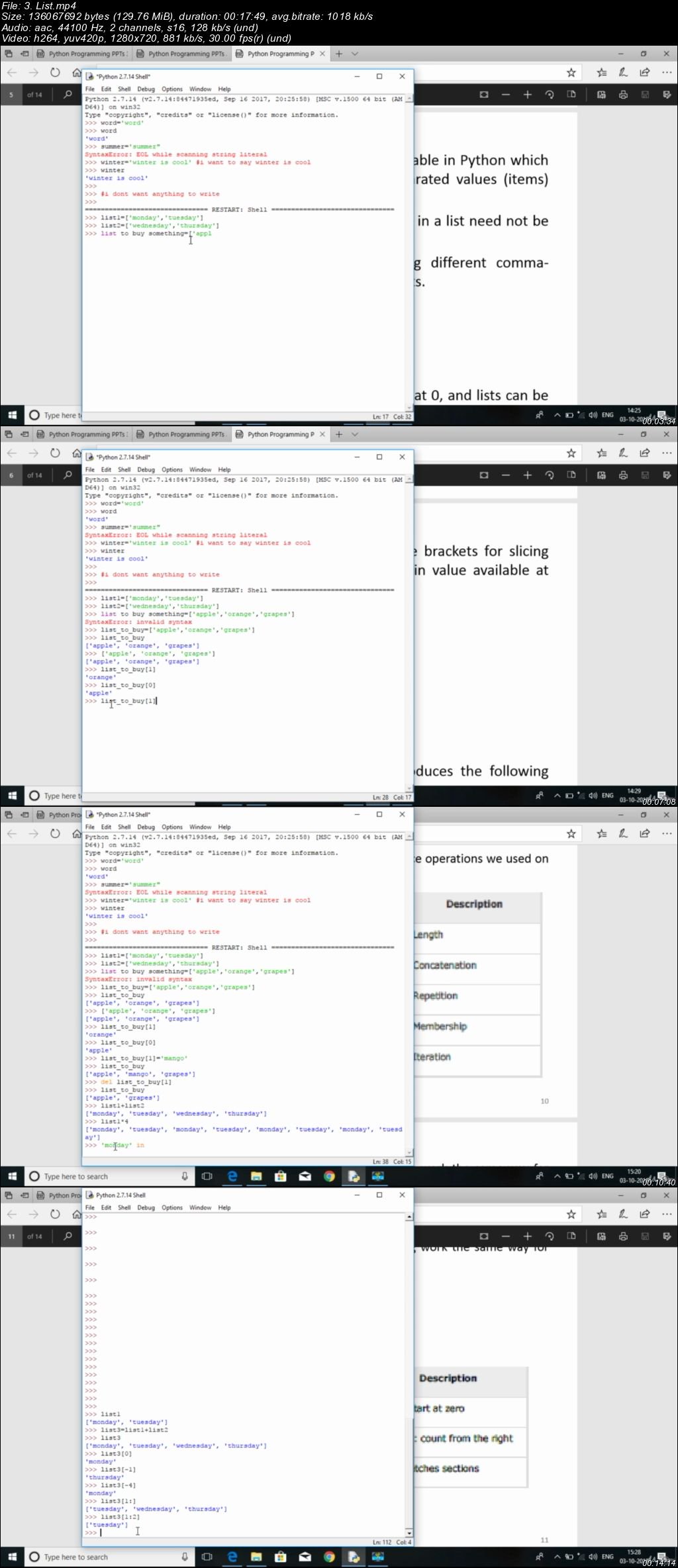
Task: Click rotate icon on page 5 PDF toolbar
Action: coord(550,95)
